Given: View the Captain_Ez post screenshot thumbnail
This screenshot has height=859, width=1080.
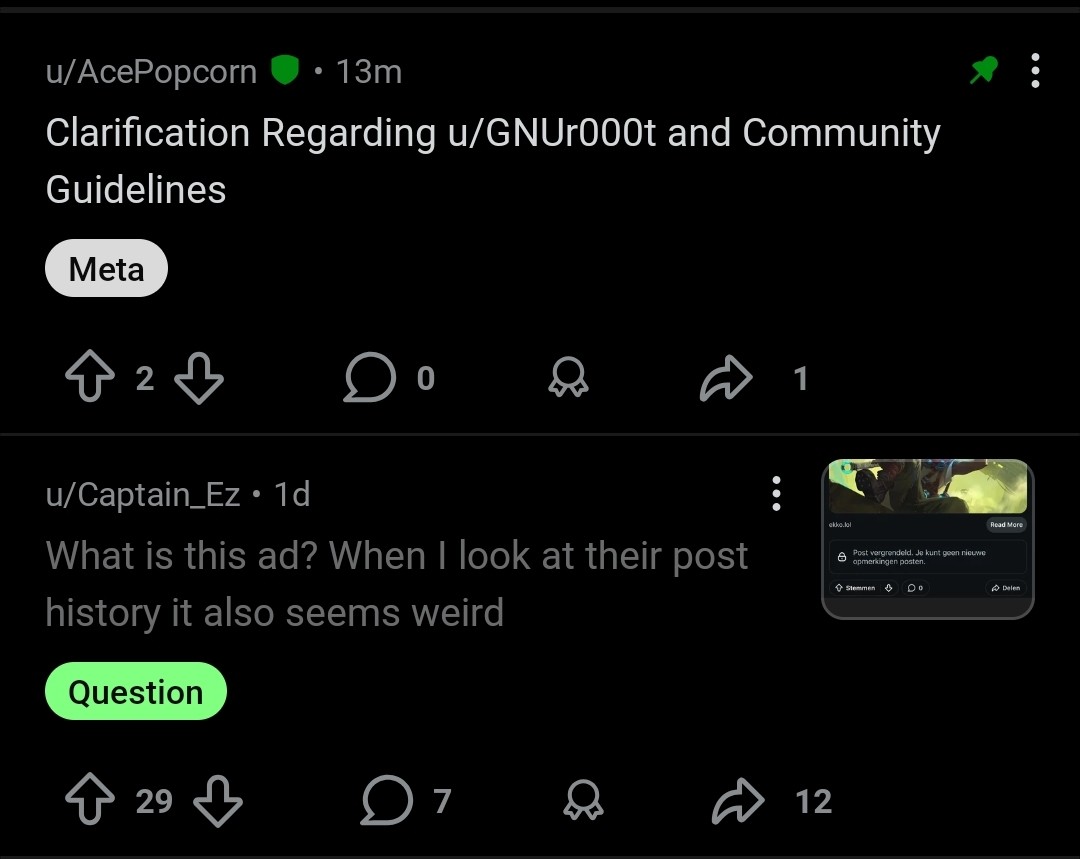Looking at the screenshot, I should [927, 539].
